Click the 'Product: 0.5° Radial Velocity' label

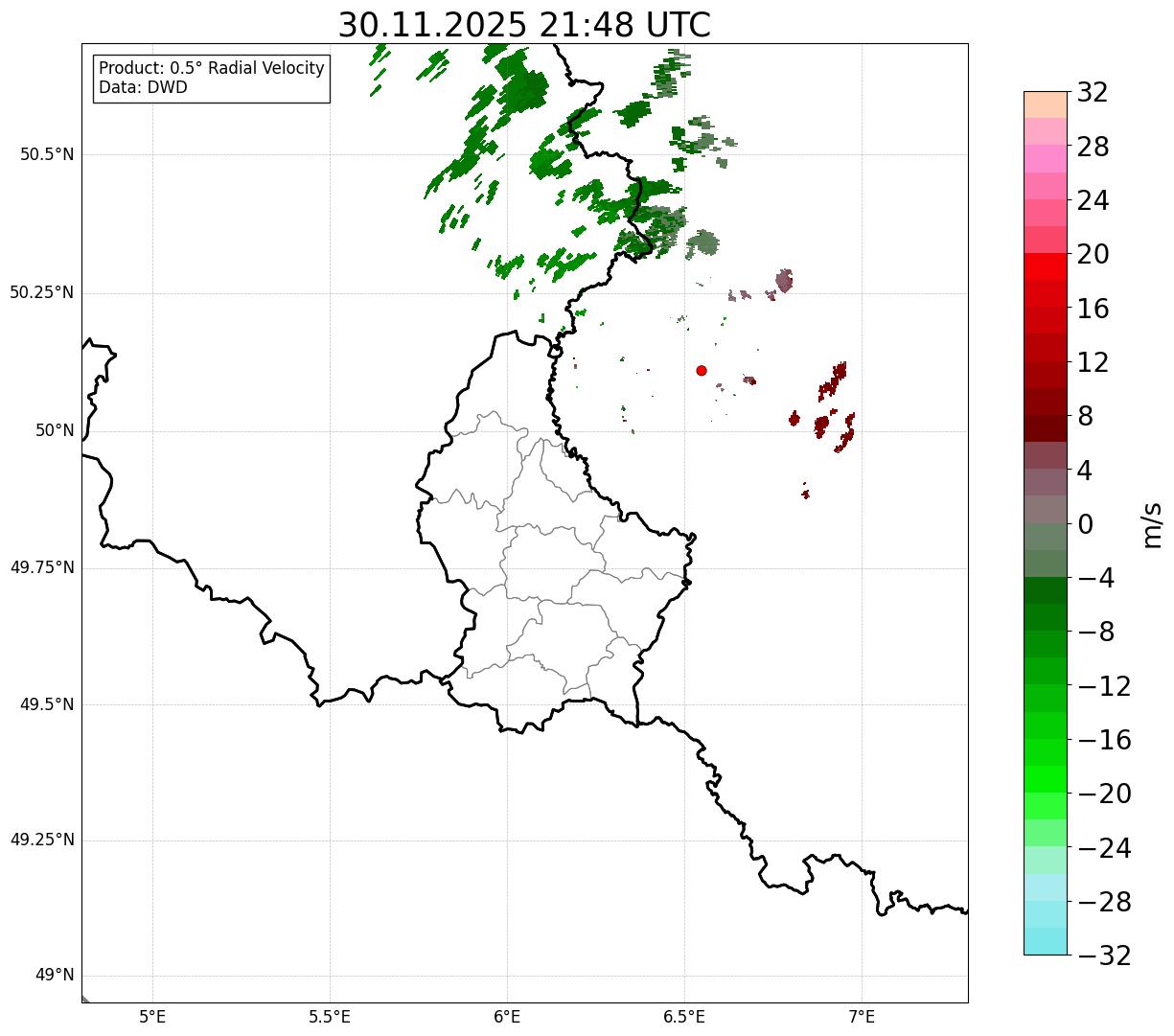click(x=212, y=69)
